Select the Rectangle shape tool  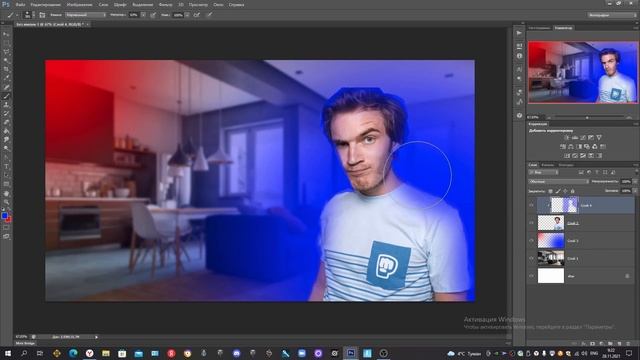pyautogui.click(x=6, y=184)
